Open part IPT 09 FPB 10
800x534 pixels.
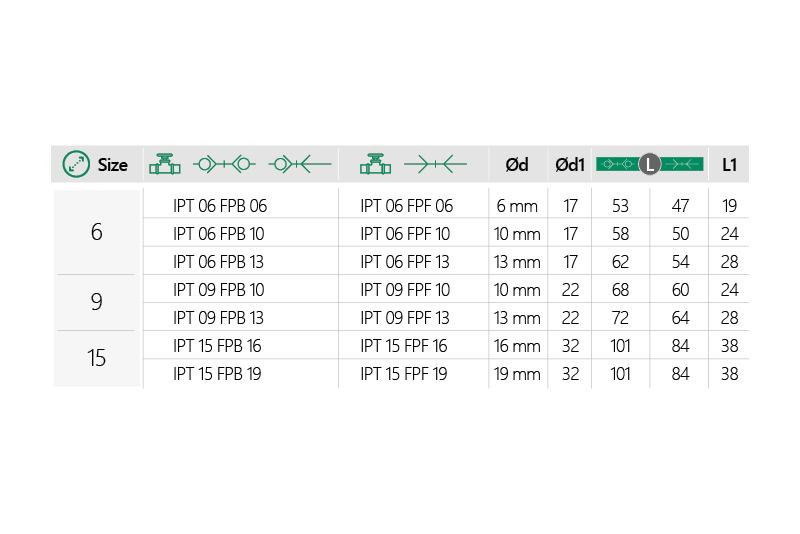point(220,290)
